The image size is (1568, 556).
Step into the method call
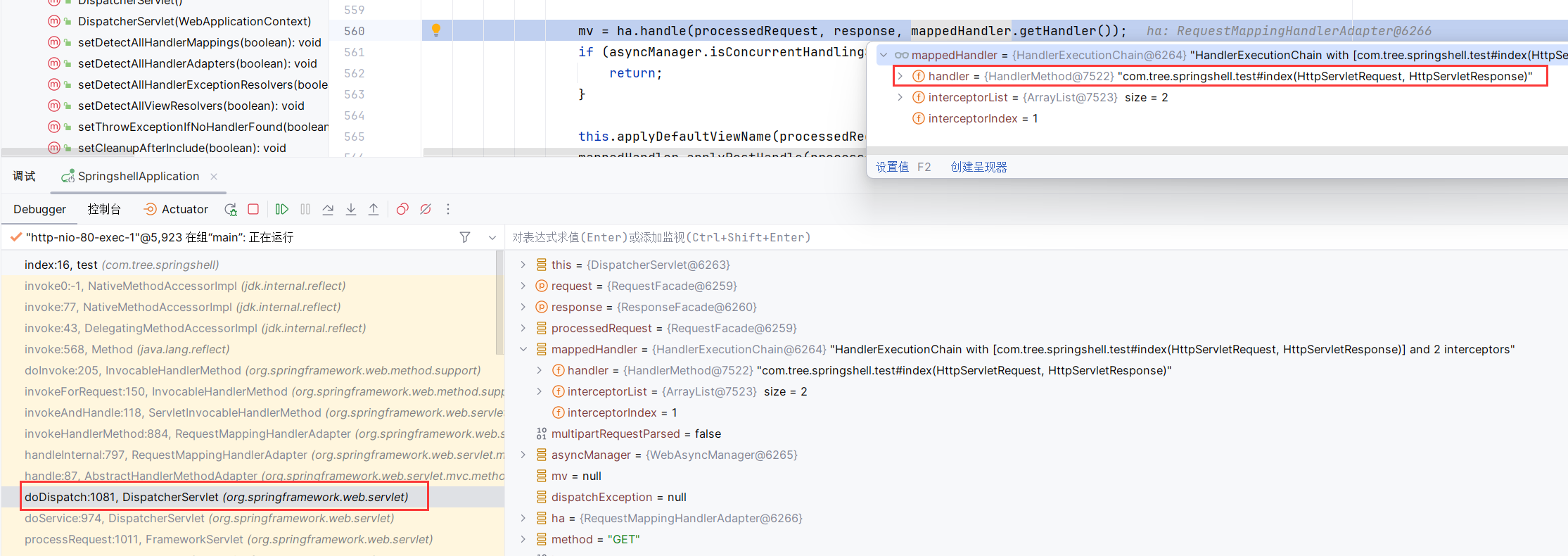click(x=351, y=209)
